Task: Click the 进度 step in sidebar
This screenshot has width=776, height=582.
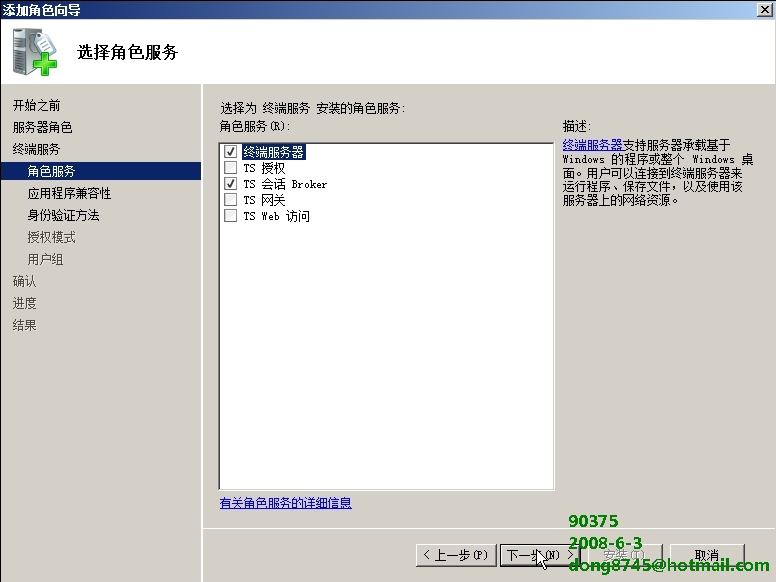Action: click(24, 303)
